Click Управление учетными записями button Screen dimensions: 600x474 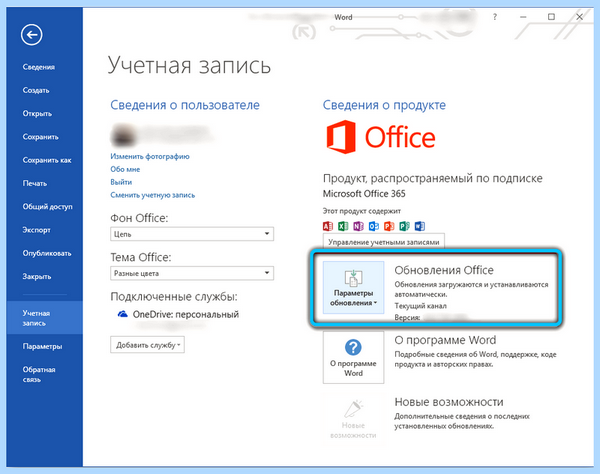384,242
